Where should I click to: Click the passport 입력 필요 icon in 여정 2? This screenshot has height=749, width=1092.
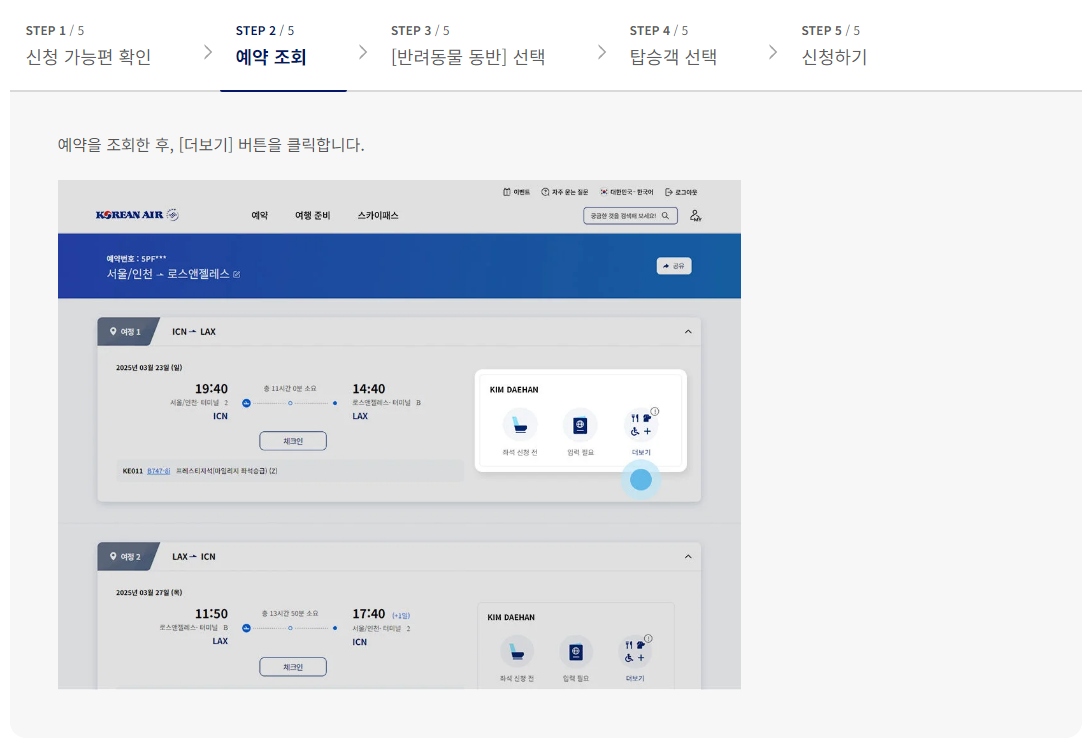pos(576,651)
